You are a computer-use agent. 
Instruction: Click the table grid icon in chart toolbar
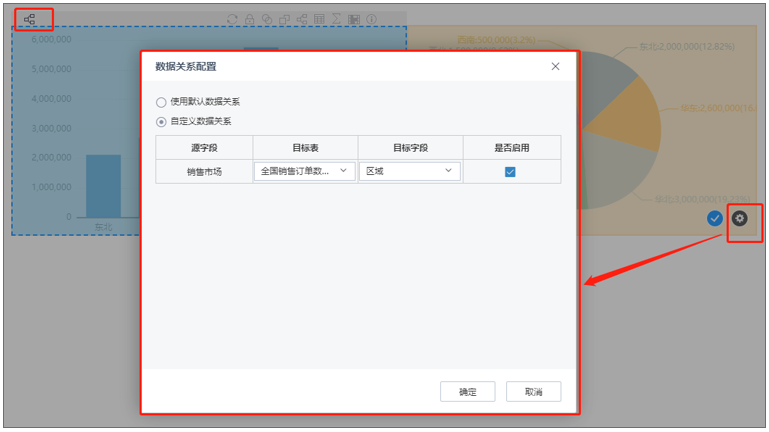(x=319, y=19)
